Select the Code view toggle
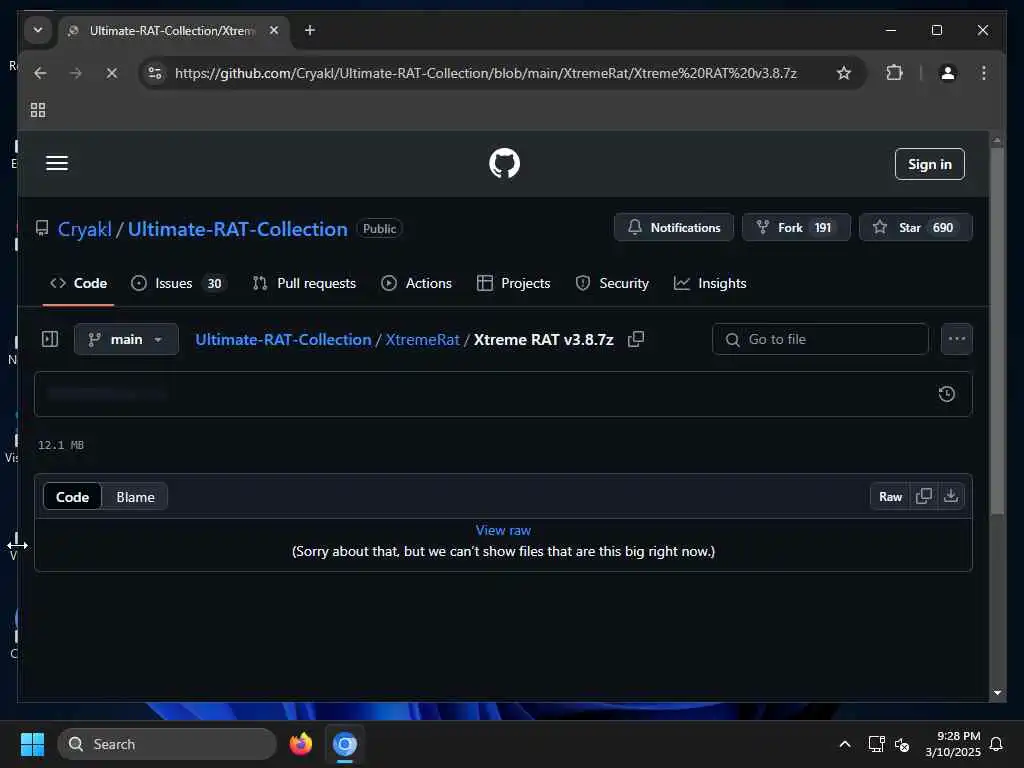Image resolution: width=1024 pixels, height=768 pixels. tap(72, 497)
